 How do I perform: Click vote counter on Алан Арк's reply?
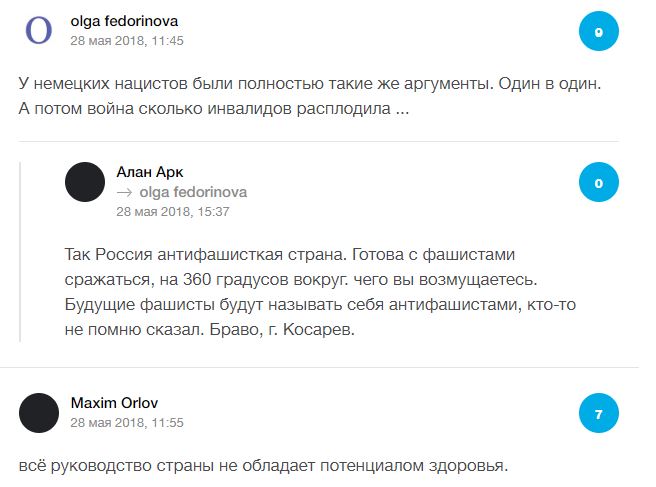coord(599,182)
